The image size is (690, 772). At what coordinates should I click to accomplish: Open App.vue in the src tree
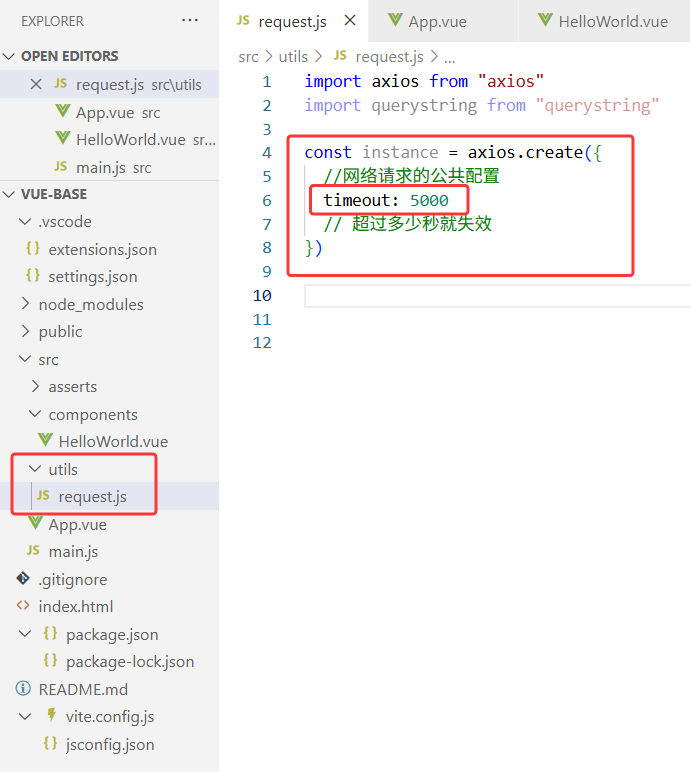[x=78, y=524]
